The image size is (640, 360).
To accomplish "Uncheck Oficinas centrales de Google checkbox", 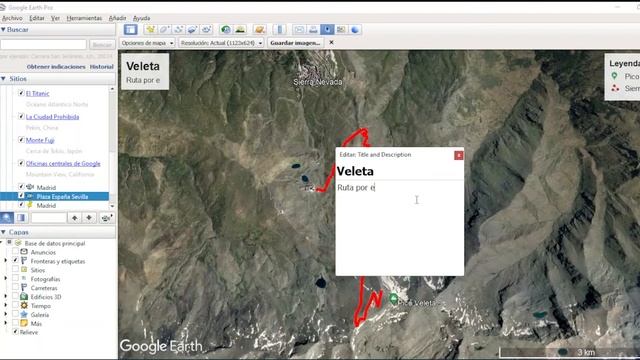I will 21,163.
